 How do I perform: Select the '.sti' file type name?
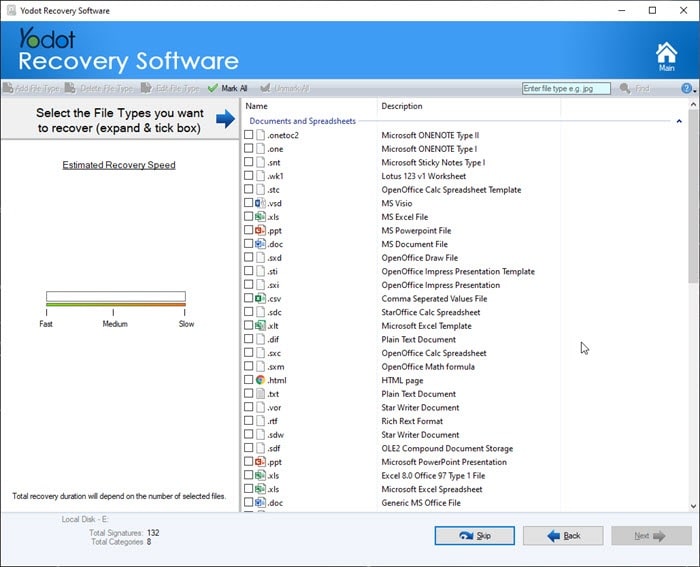point(272,271)
